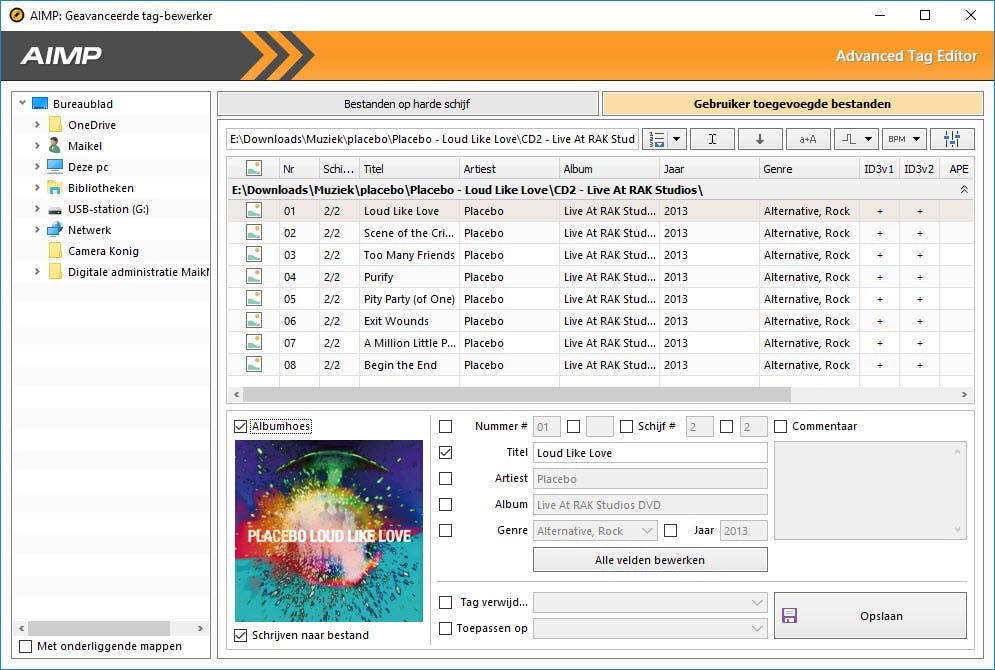Image resolution: width=995 pixels, height=670 pixels.
Task: Open the sliders settings icon in toolbar
Action: coord(952,139)
